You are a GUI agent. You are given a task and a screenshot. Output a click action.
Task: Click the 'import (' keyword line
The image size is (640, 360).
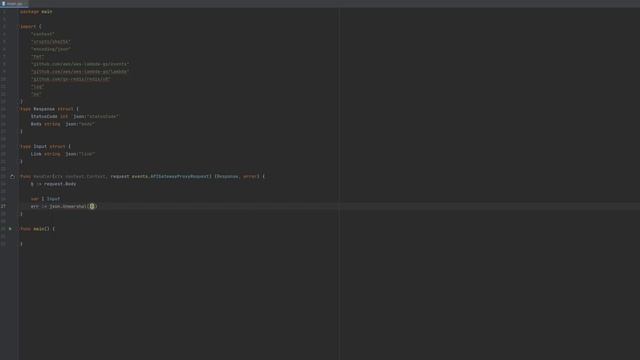pyautogui.click(x=31, y=27)
